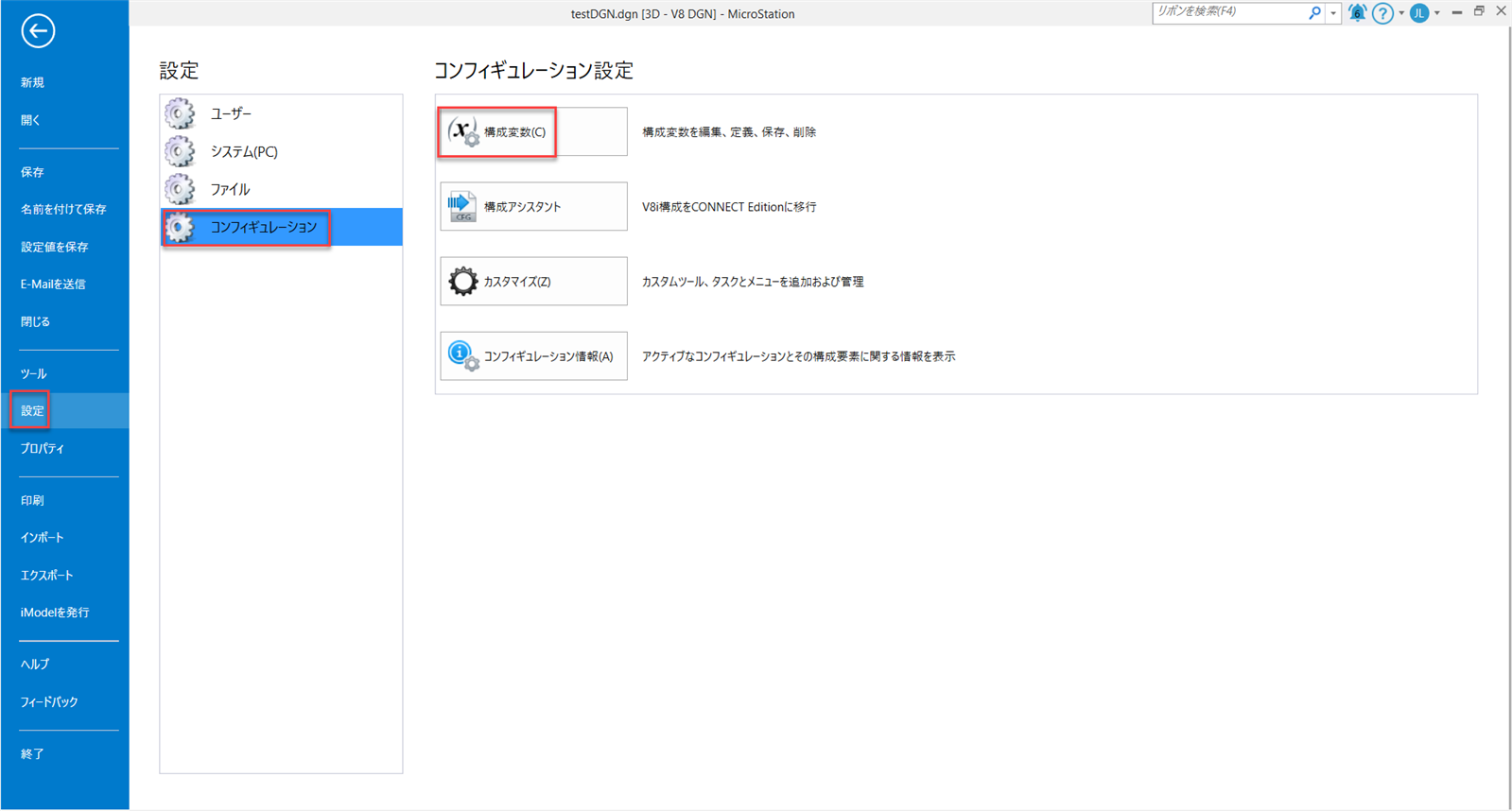Choose 名前を付けて保存 in the sidebar
This screenshot has height=811, width=1512.
pos(65,209)
